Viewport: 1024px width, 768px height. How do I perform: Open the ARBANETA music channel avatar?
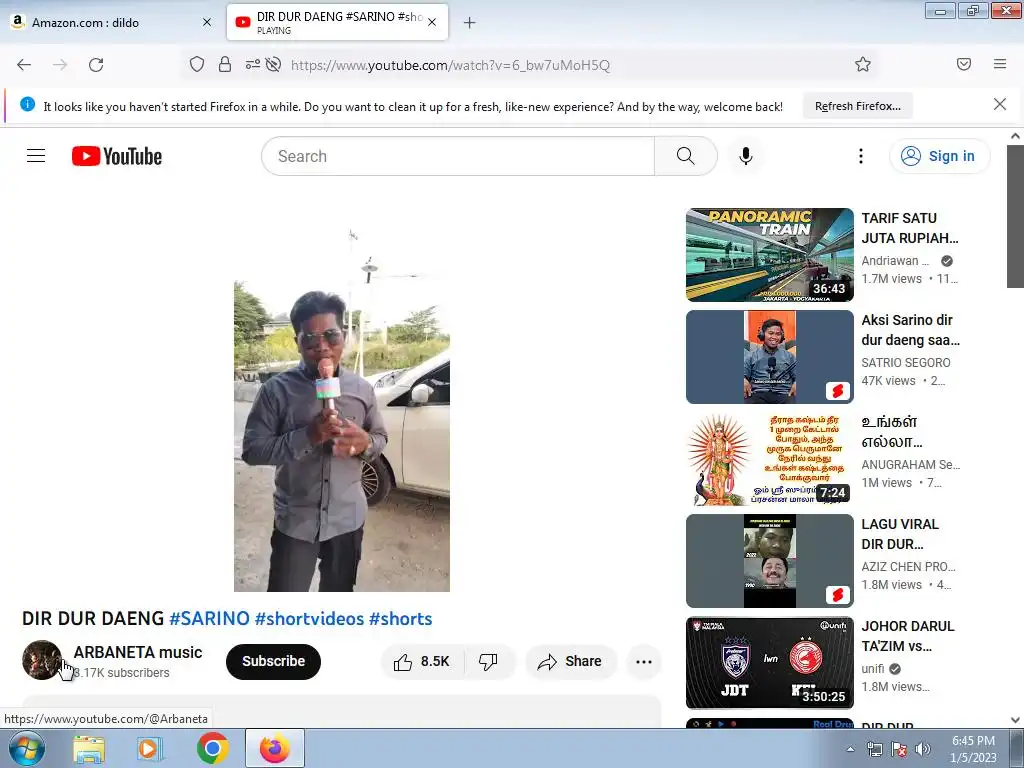42,660
